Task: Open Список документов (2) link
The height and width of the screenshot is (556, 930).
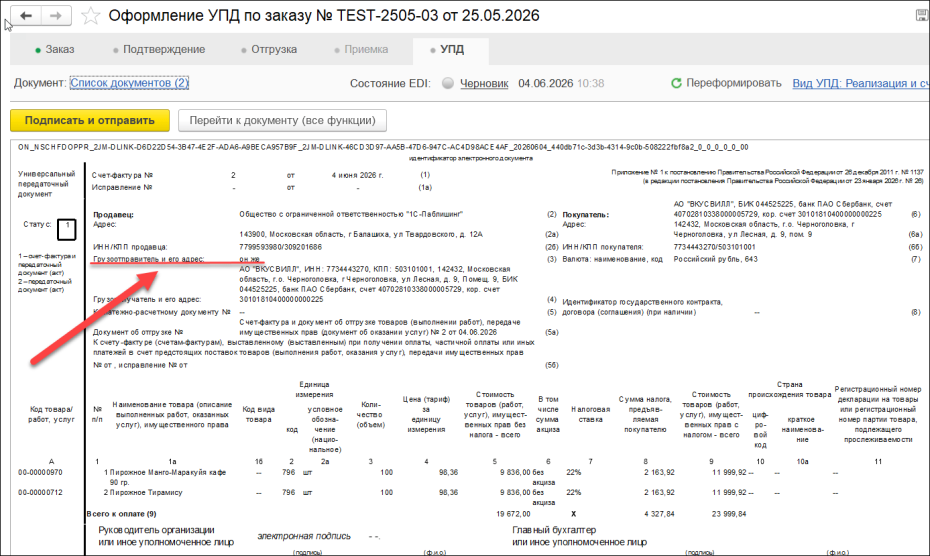Action: (129, 83)
